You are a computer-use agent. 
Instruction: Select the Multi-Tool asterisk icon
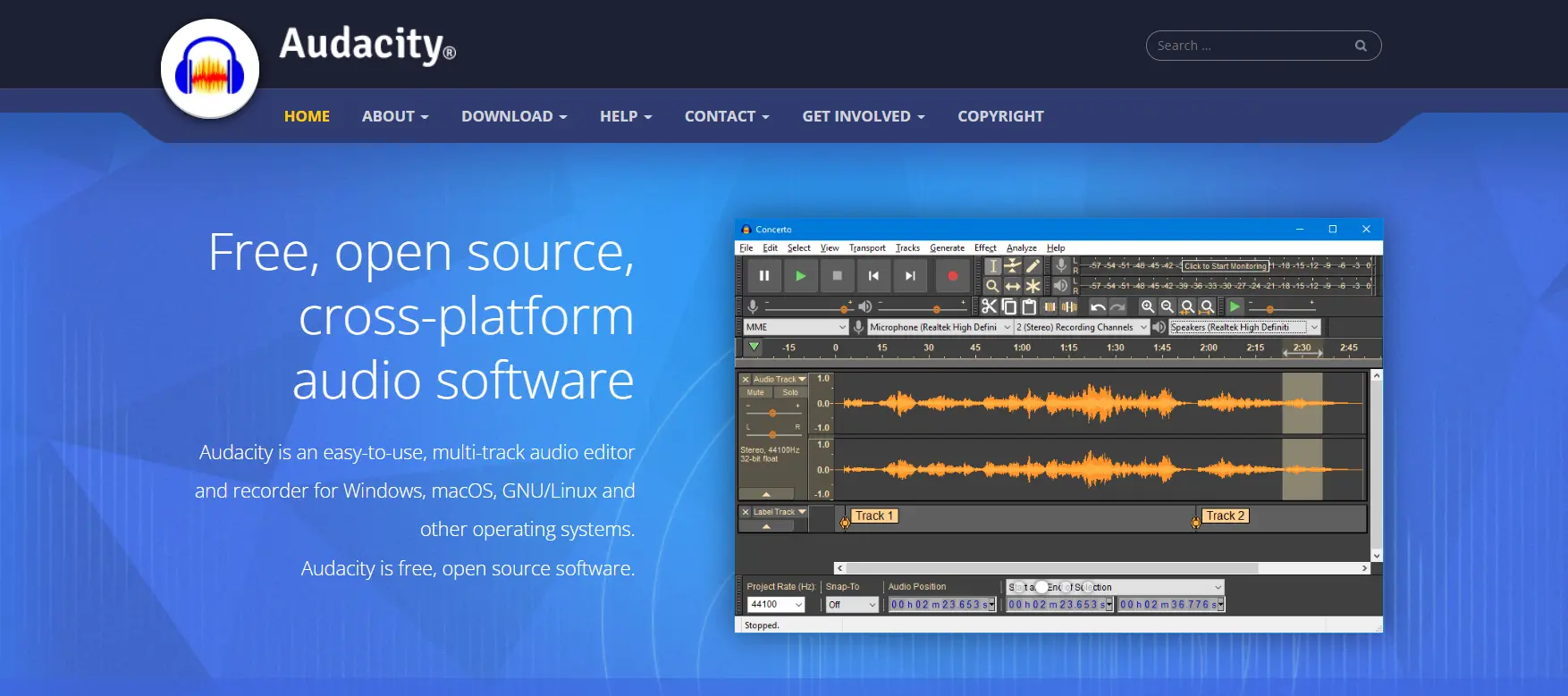(1033, 286)
